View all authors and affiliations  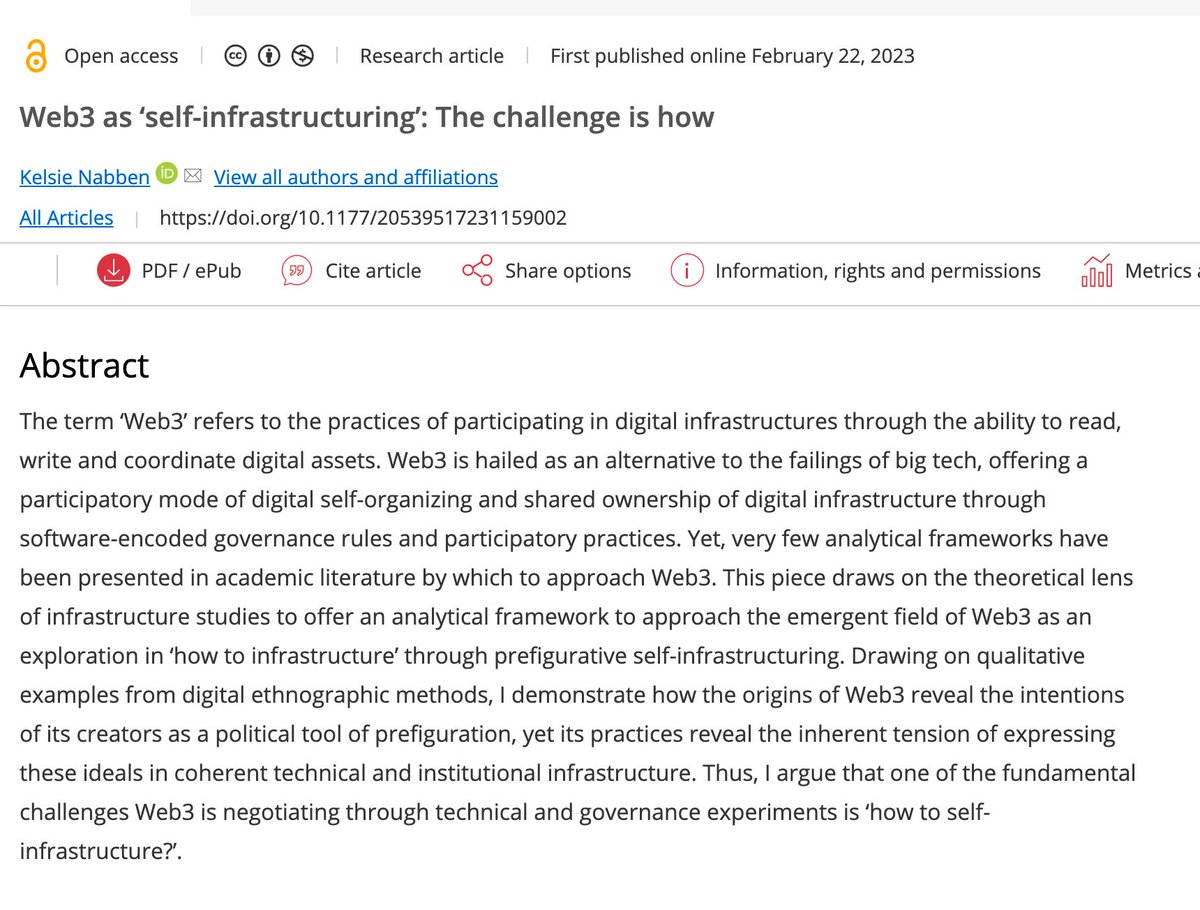click(x=356, y=177)
